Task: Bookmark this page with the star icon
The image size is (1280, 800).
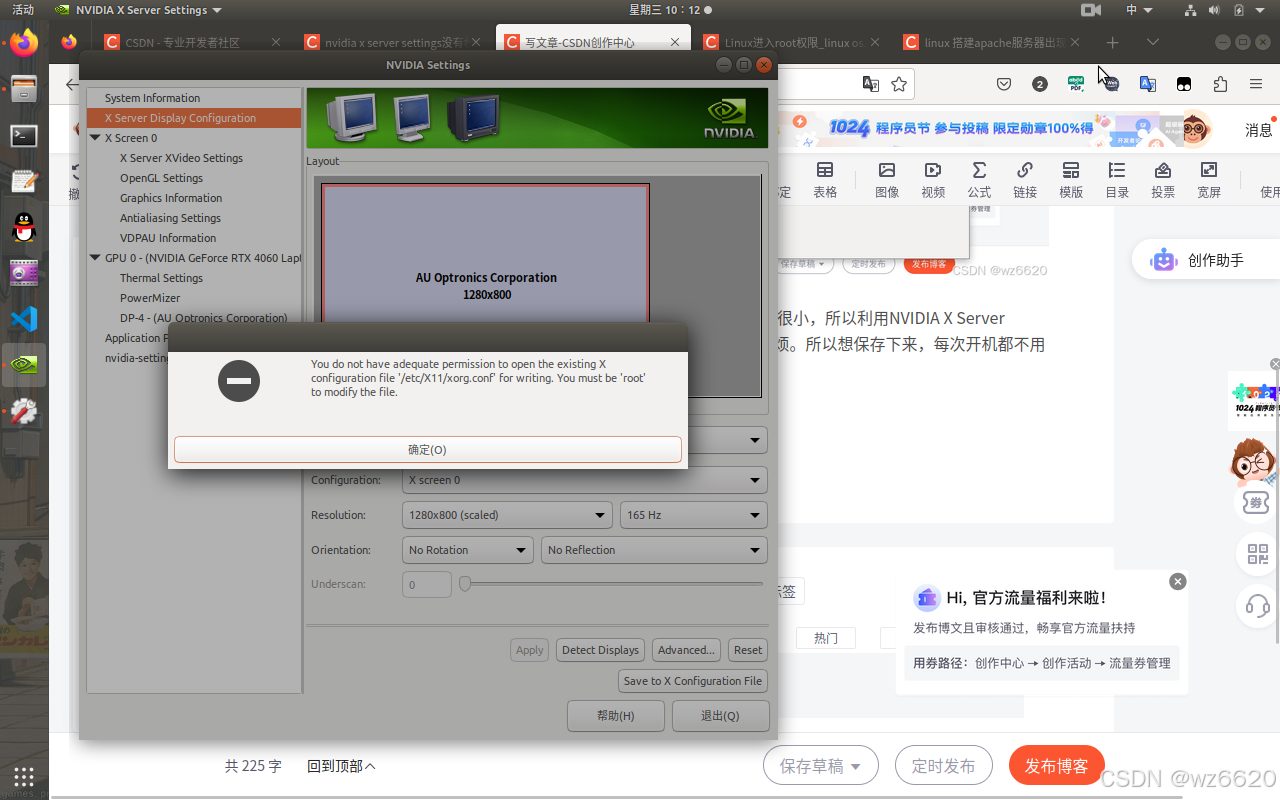Action: (x=899, y=85)
